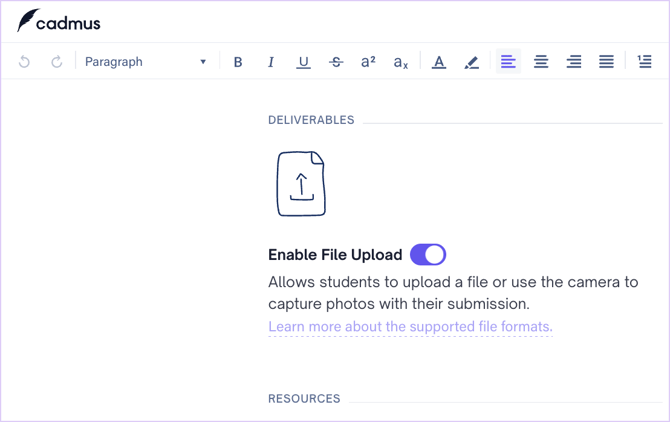Screen dimensions: 670x422
Task: Disable the Enable File Upload switch
Action: (428, 255)
